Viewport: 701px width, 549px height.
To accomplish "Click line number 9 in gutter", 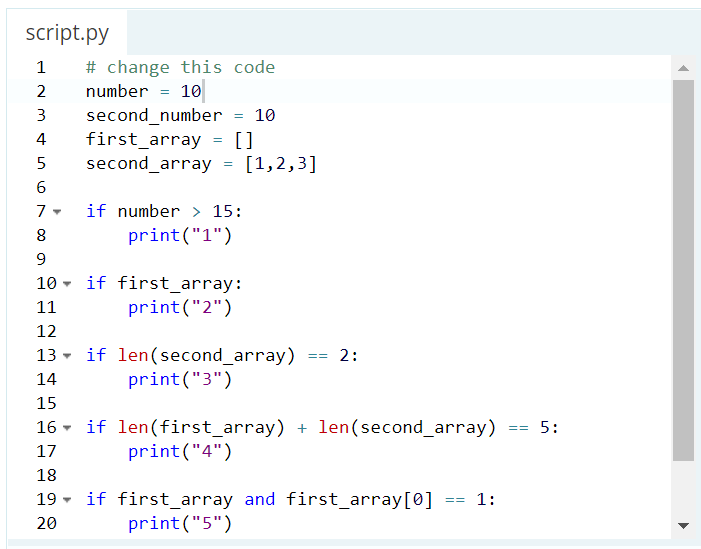I will [x=41, y=259].
